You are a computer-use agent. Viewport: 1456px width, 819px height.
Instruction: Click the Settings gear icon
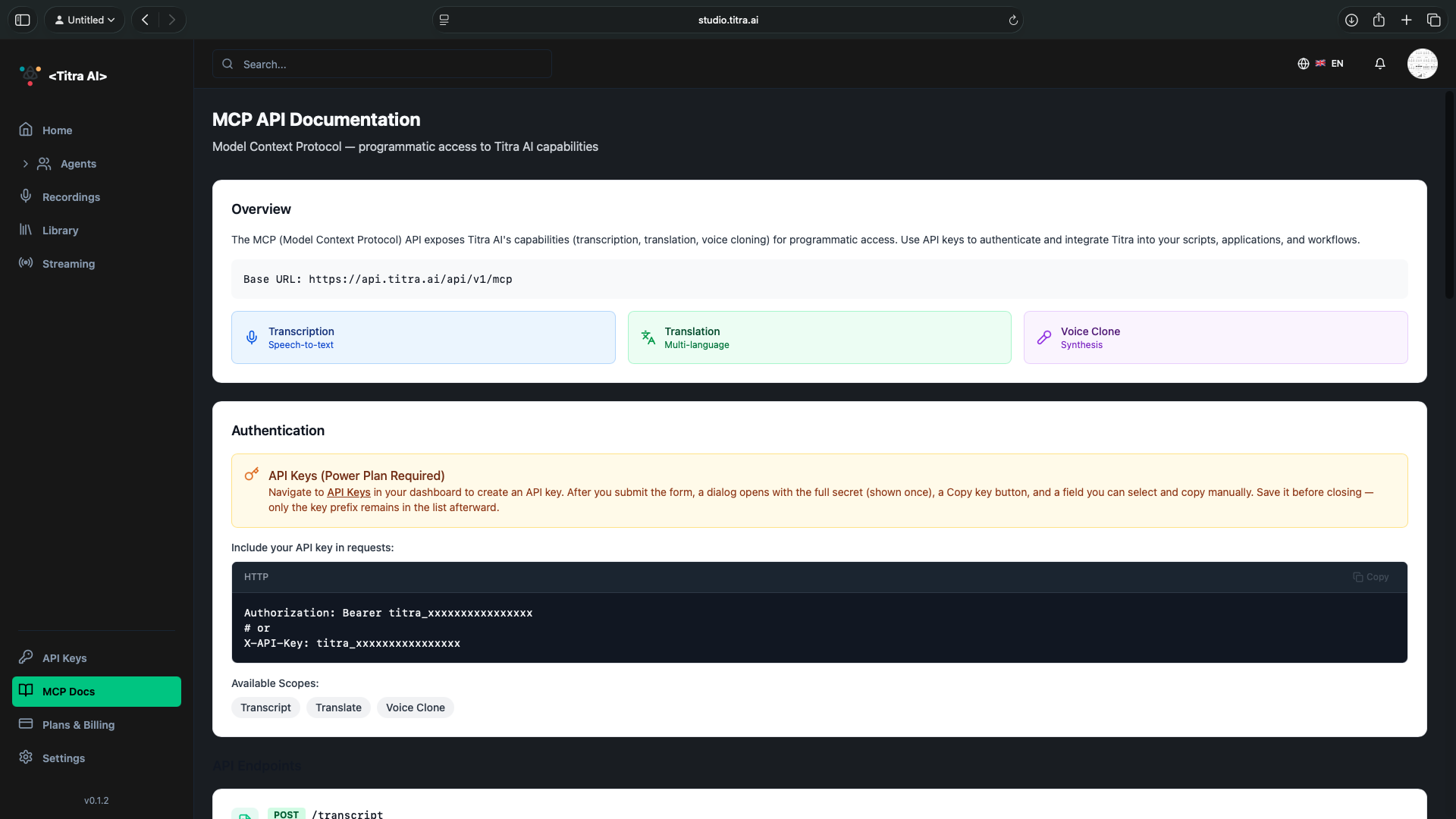[x=26, y=758]
